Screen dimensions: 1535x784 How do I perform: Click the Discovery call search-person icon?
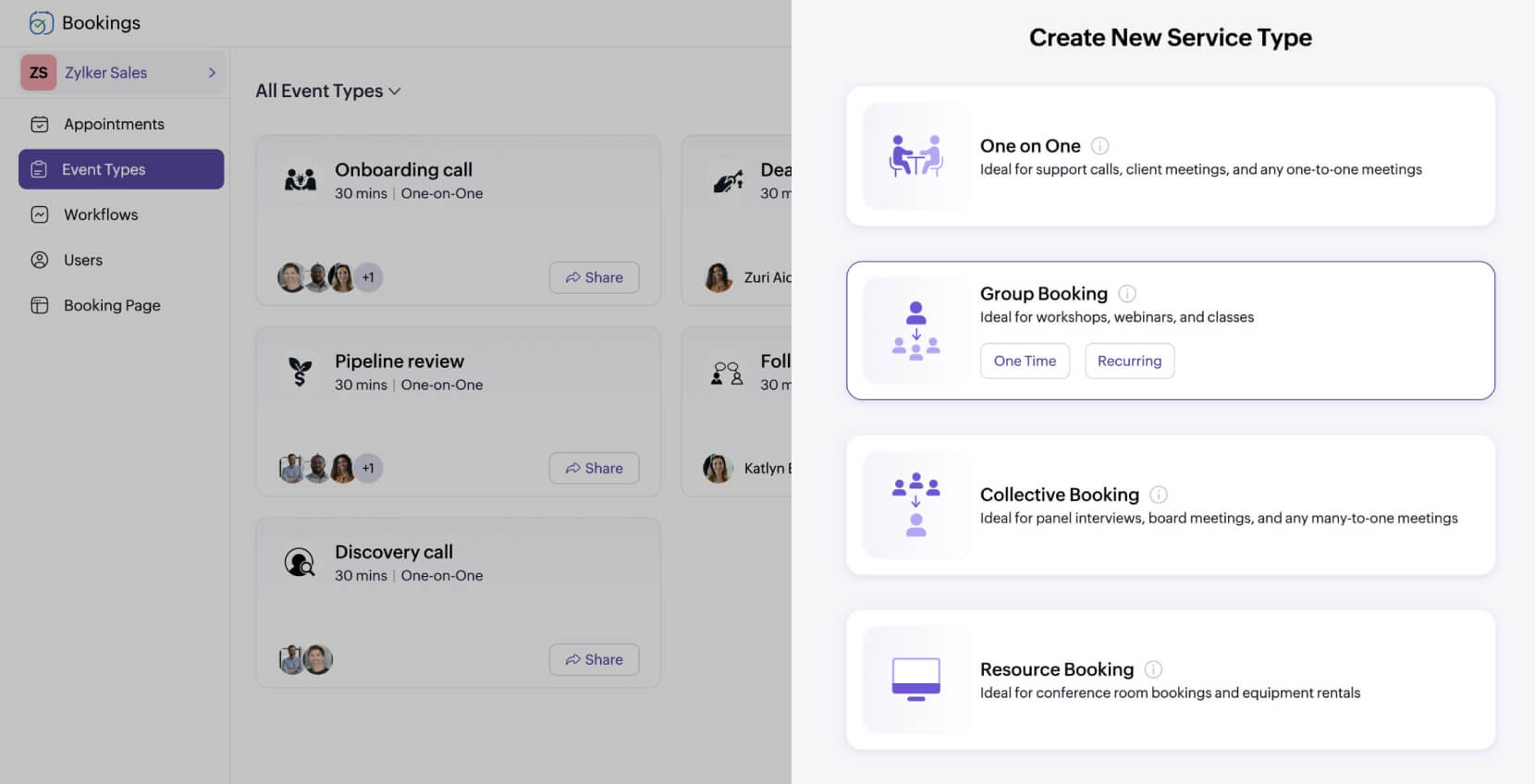click(x=300, y=562)
